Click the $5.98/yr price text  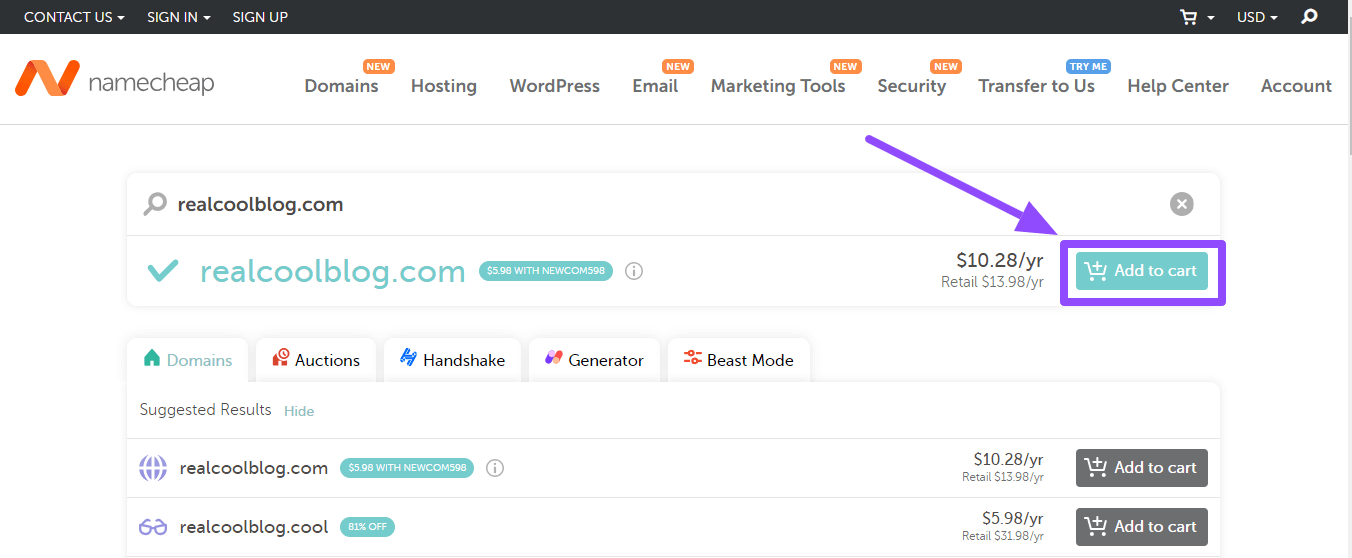(1013, 518)
